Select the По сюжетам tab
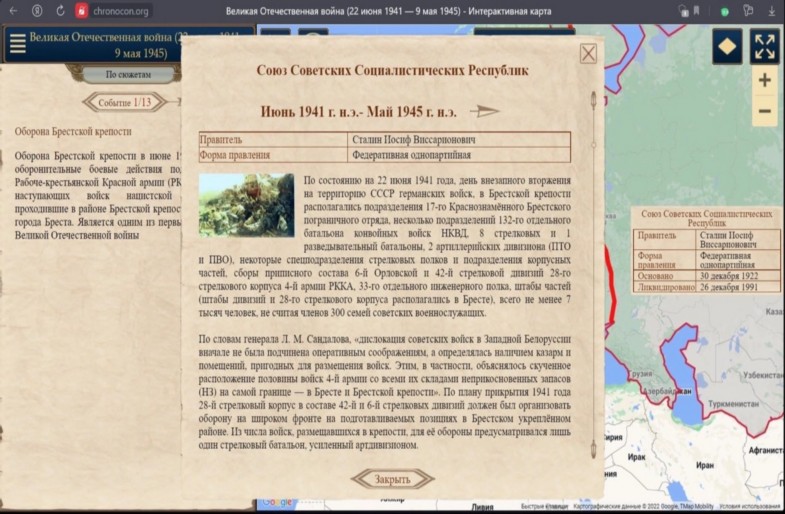Viewport: 785px width, 514px height. 129,74
